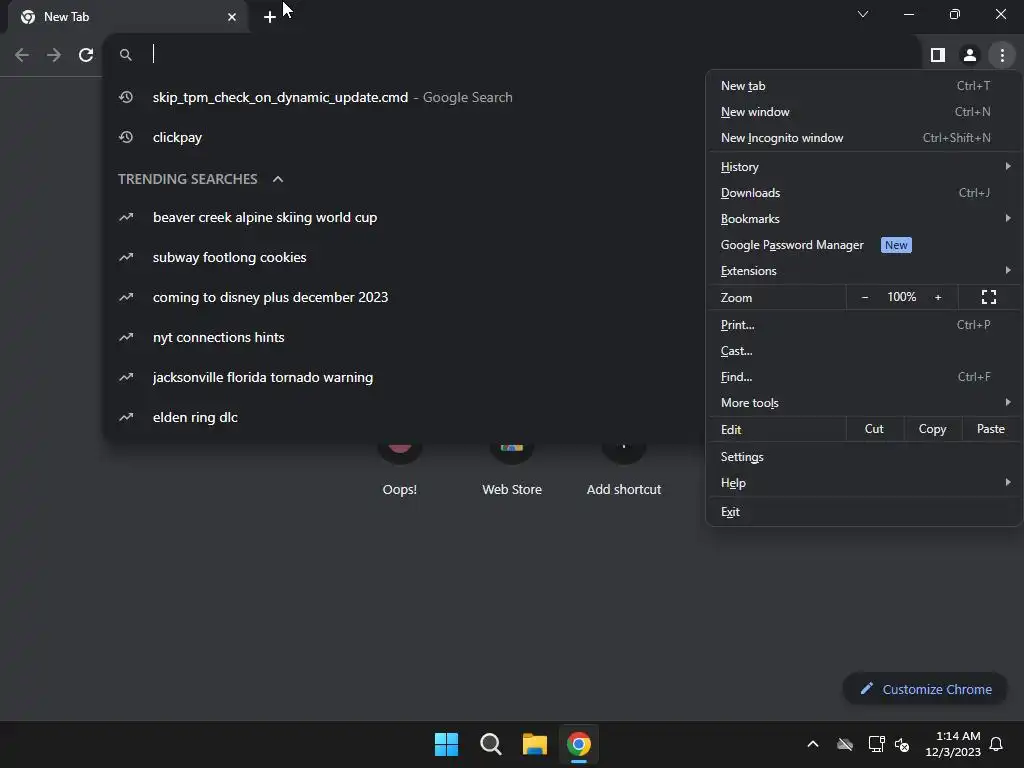The image size is (1024, 768).
Task: Click the muted volume tray icon
Action: click(x=902, y=744)
